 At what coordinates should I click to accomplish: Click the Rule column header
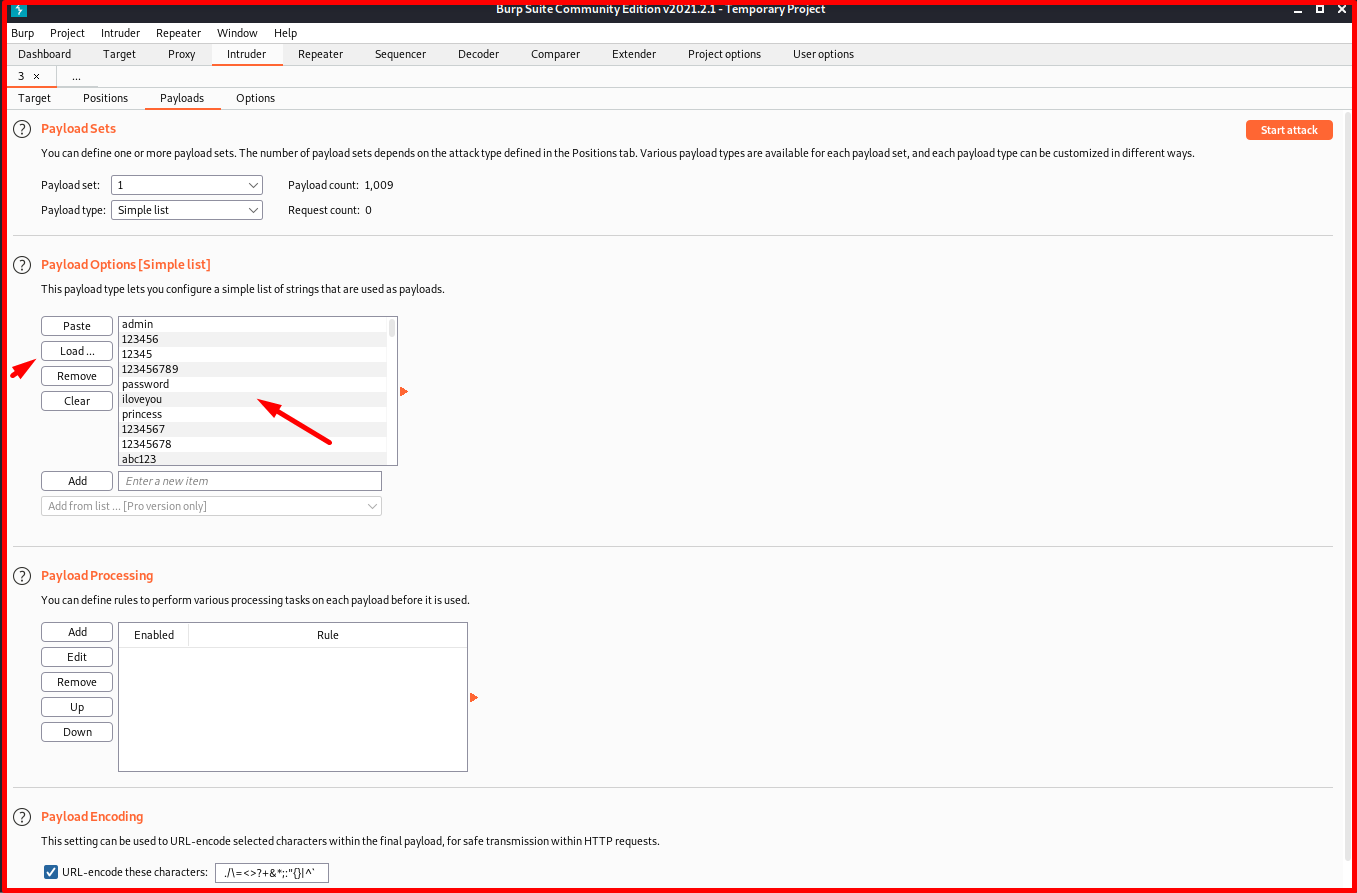tap(328, 635)
